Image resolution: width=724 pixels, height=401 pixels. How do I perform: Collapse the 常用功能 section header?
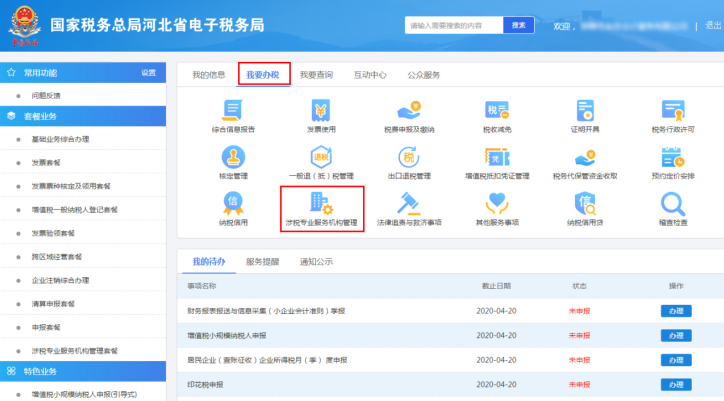[x=83, y=73]
